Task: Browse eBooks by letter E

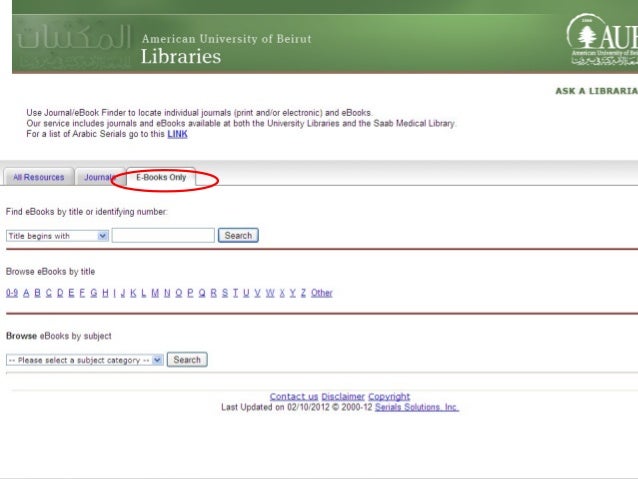Action: (71, 293)
